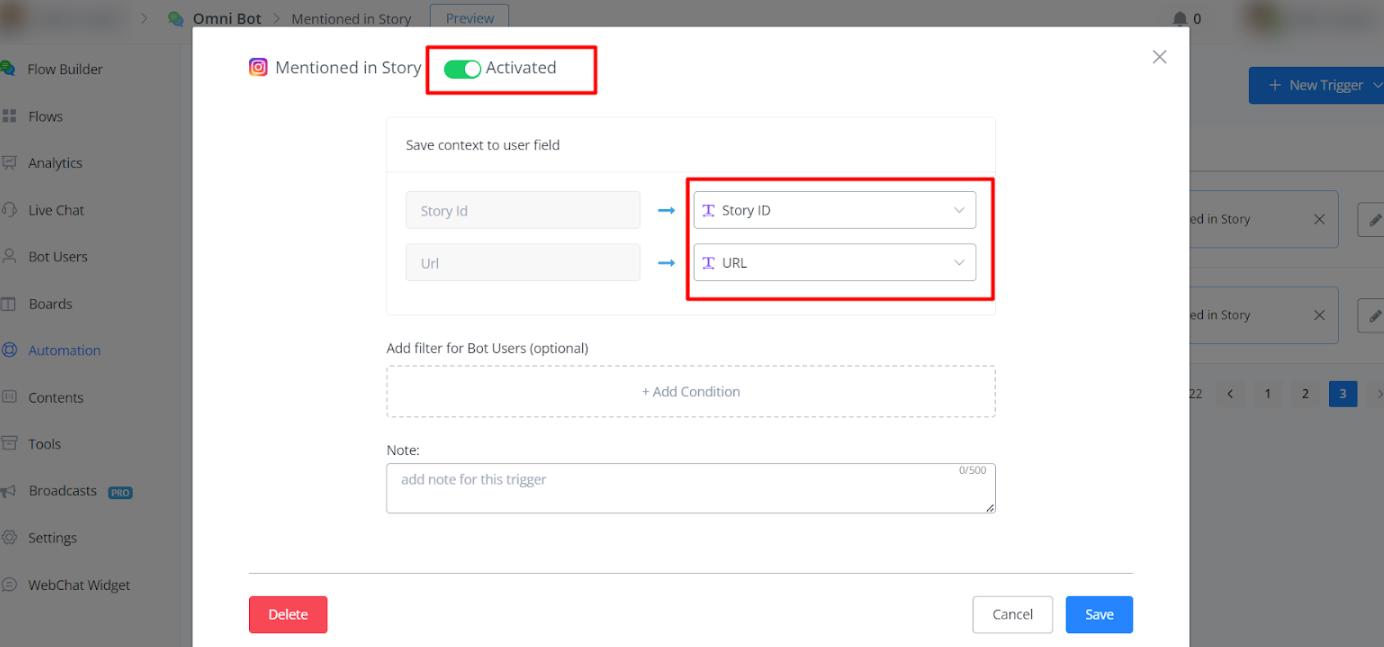The image size is (1384, 647).
Task: Close the dialog with the X button
Action: (x=1159, y=57)
